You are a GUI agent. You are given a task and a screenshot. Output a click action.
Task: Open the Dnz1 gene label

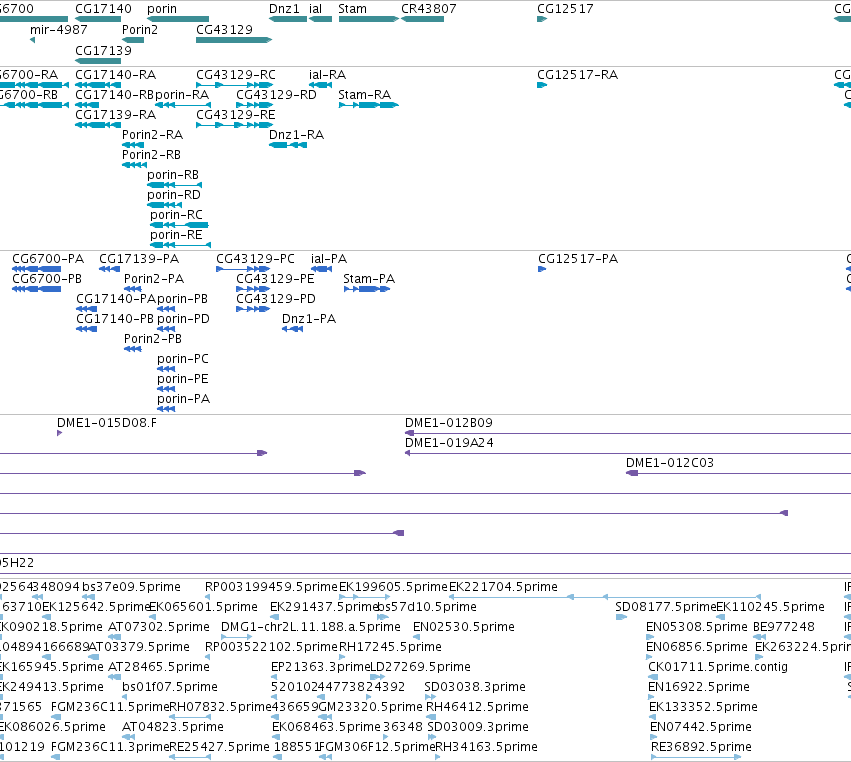284,9
